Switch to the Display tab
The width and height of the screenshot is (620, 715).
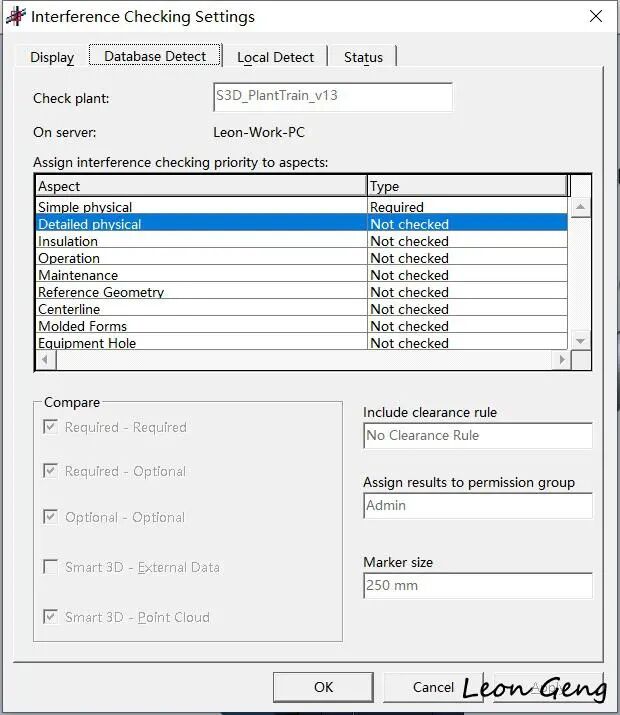click(52, 57)
